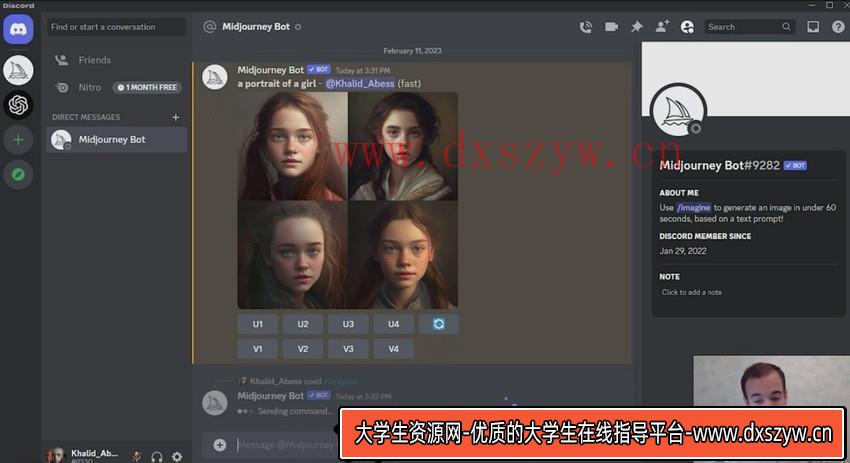Click the Search field in header
Screen dimensions: 850x463
750,27
